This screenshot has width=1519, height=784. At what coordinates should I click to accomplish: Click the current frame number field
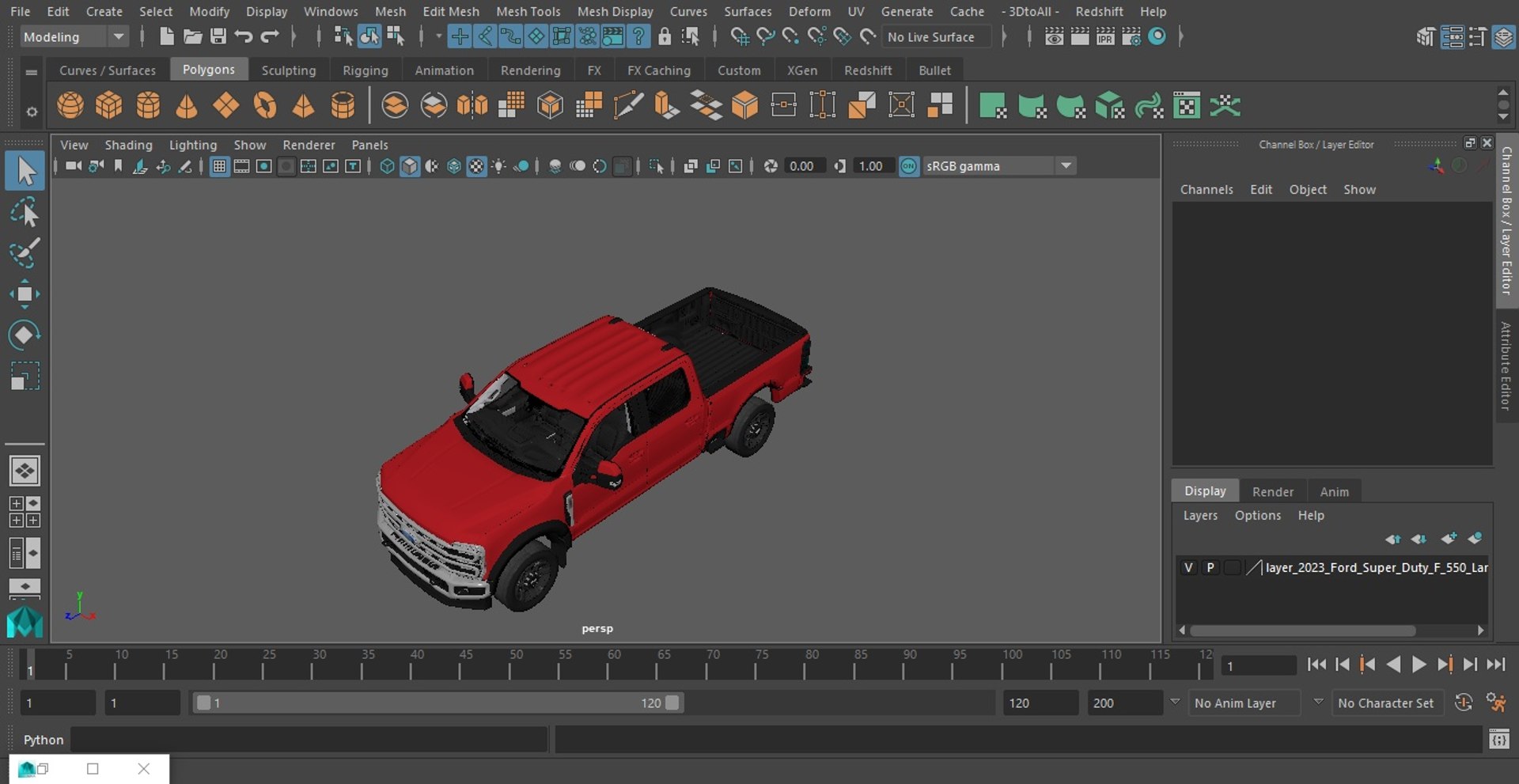(1259, 665)
